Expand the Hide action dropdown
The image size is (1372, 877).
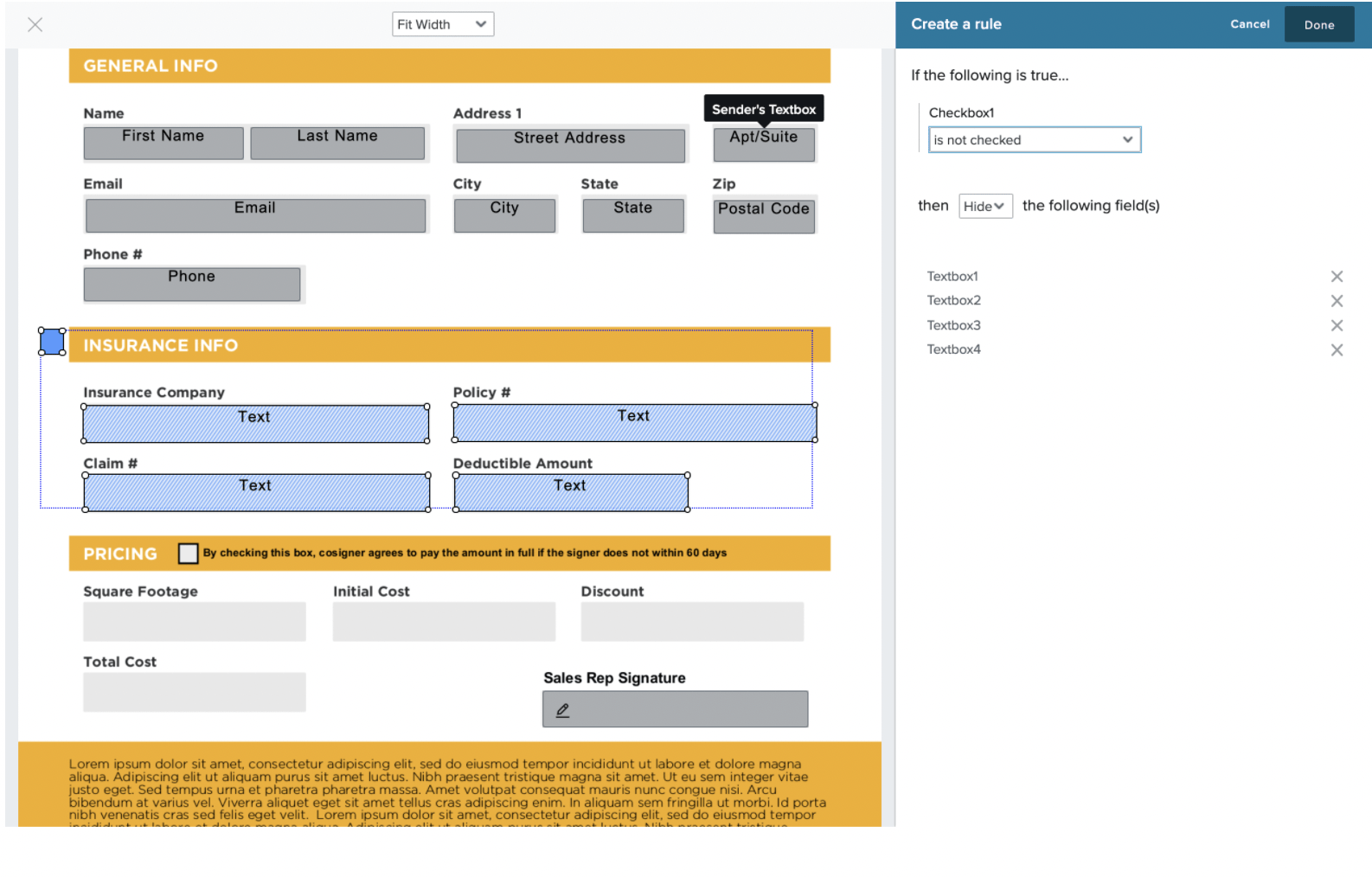984,206
